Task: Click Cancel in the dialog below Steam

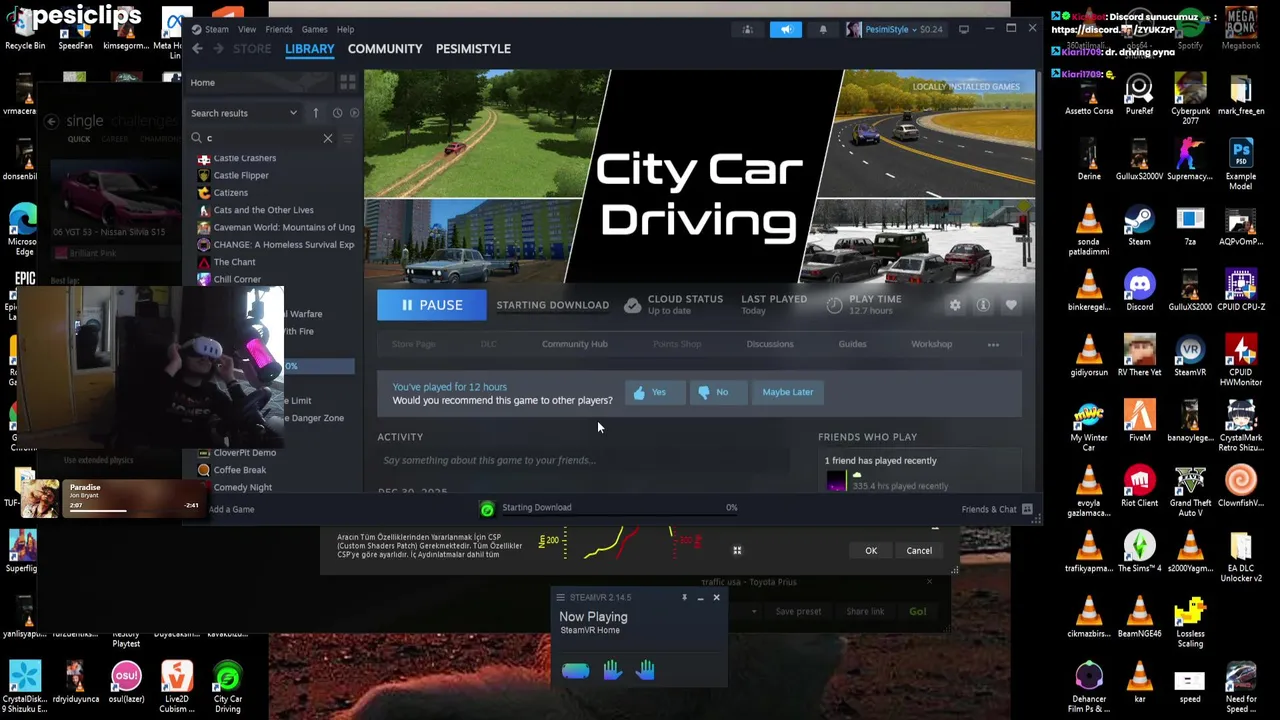Action: click(919, 551)
